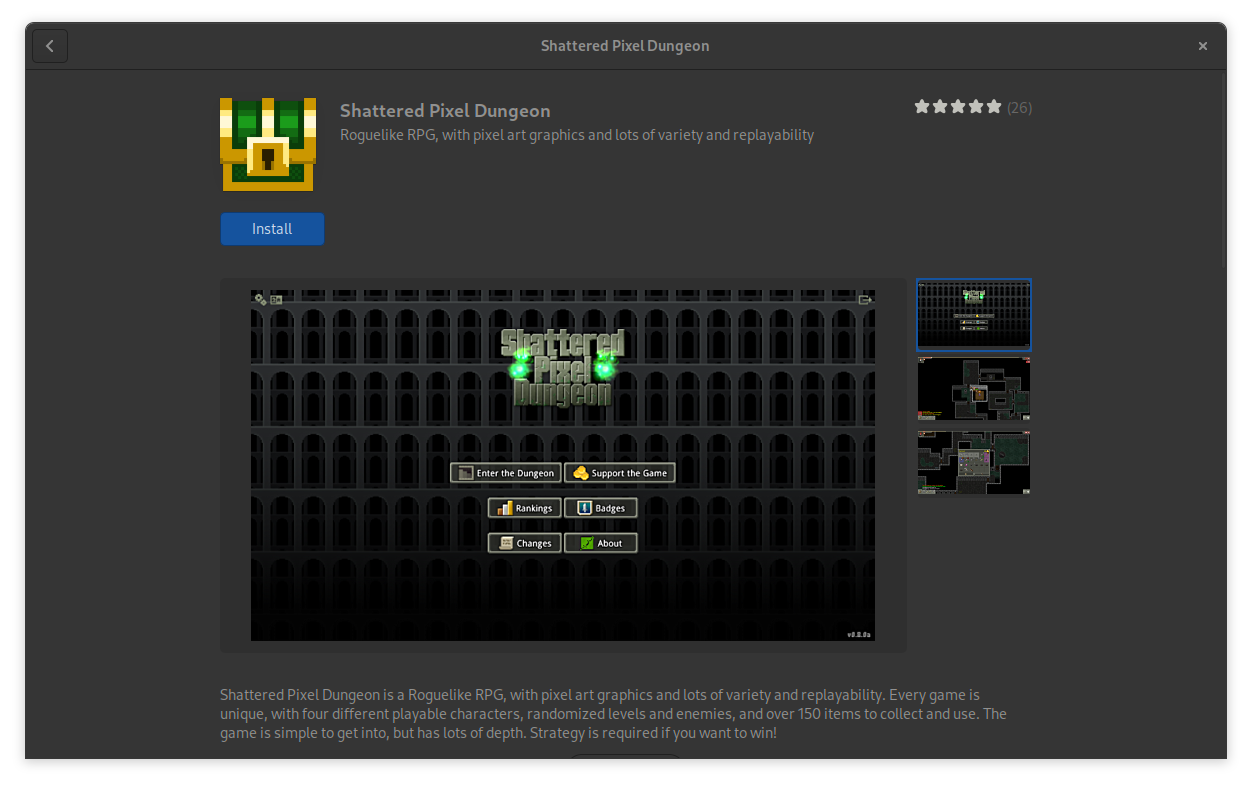Select the third gameplay thumbnail
Viewport: 1252px width, 787px height.
974,463
